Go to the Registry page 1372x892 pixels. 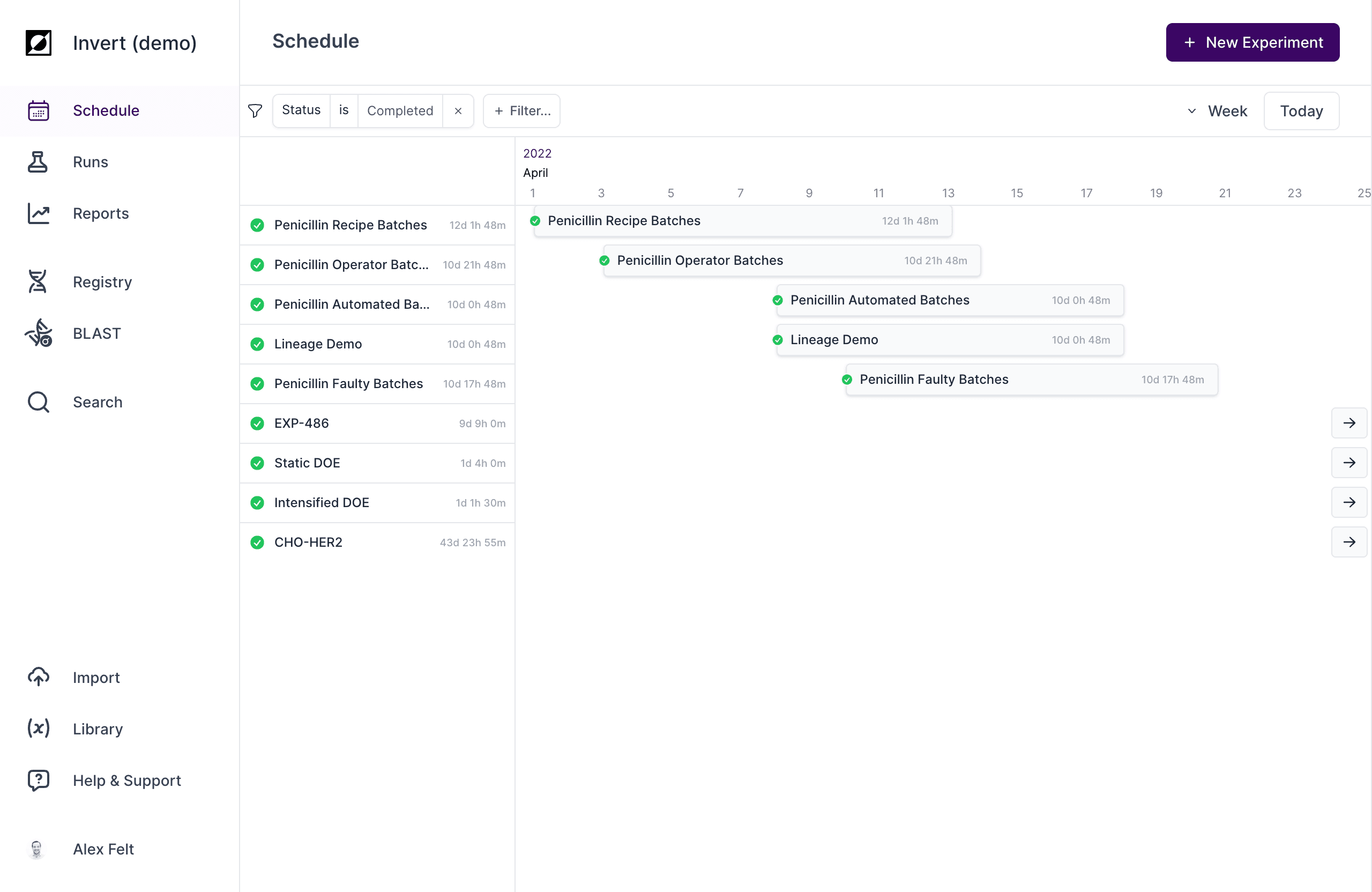[120, 282]
